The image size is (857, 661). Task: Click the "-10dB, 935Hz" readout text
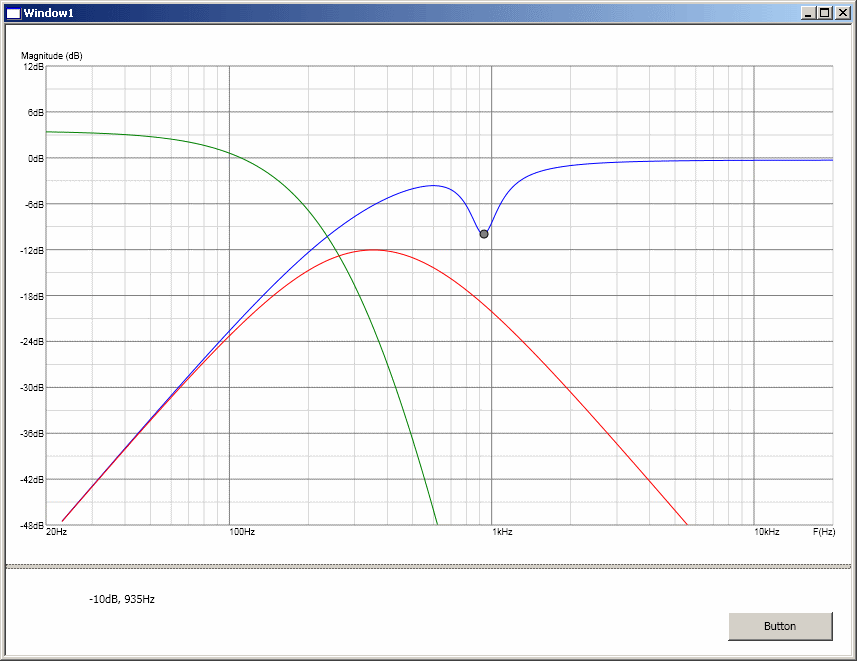pyautogui.click(x=122, y=599)
